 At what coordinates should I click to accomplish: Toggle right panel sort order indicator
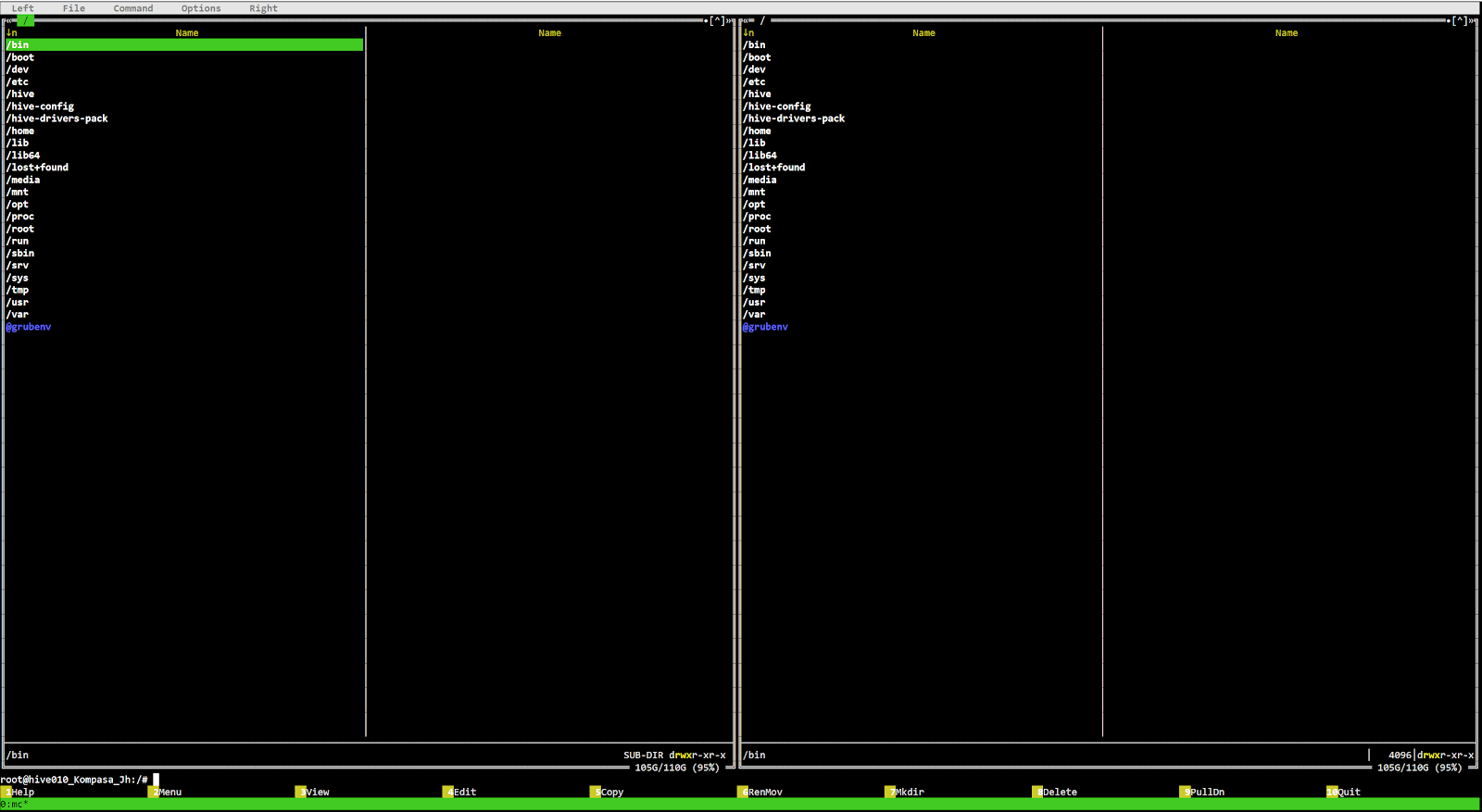(x=748, y=33)
